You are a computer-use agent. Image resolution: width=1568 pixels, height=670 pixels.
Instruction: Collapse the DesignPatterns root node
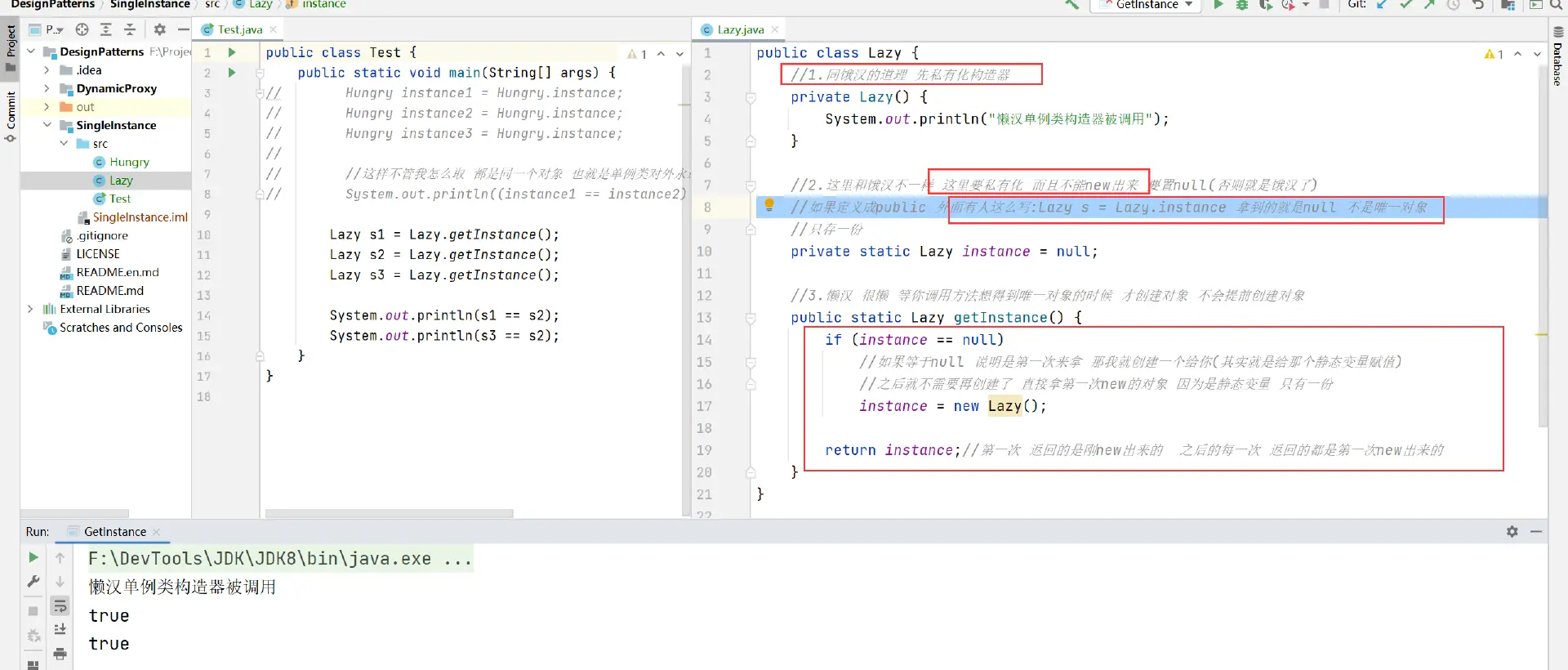(31, 51)
